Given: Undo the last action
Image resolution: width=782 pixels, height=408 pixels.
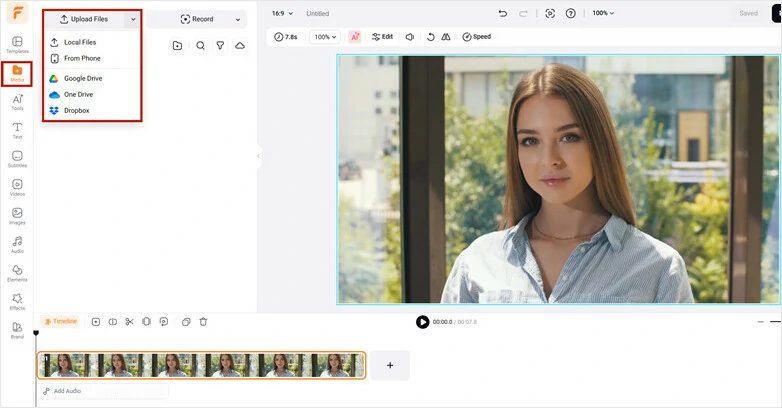Looking at the screenshot, I should pyautogui.click(x=503, y=13).
